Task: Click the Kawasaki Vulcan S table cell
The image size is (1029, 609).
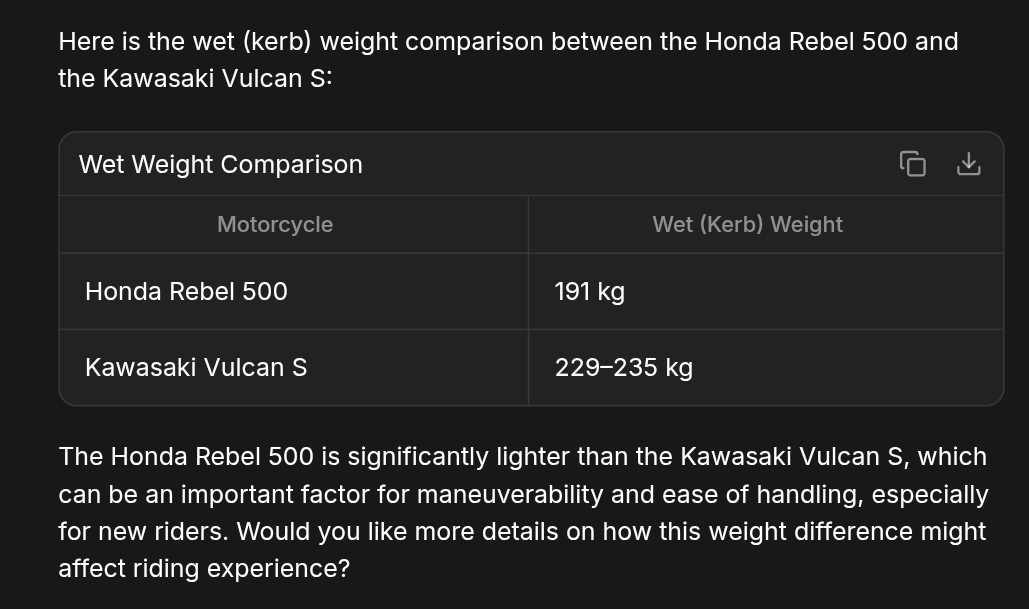Action: (x=196, y=368)
